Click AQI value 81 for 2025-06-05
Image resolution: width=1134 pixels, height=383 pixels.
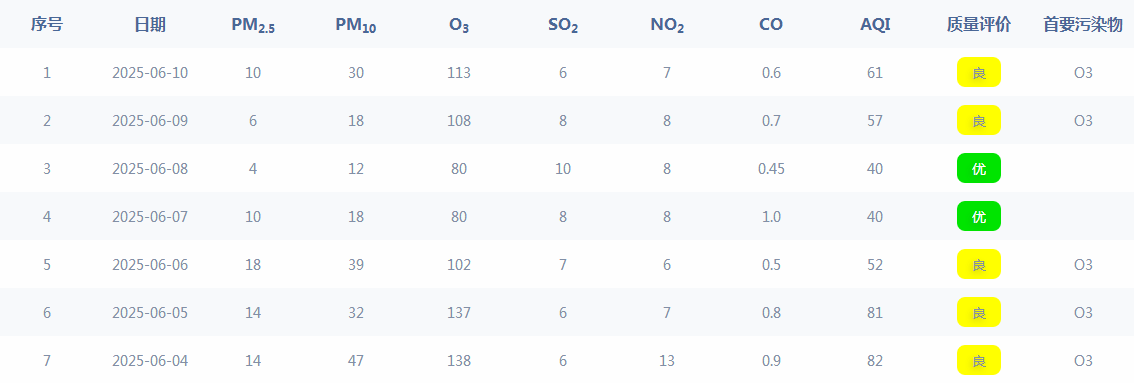875,312
